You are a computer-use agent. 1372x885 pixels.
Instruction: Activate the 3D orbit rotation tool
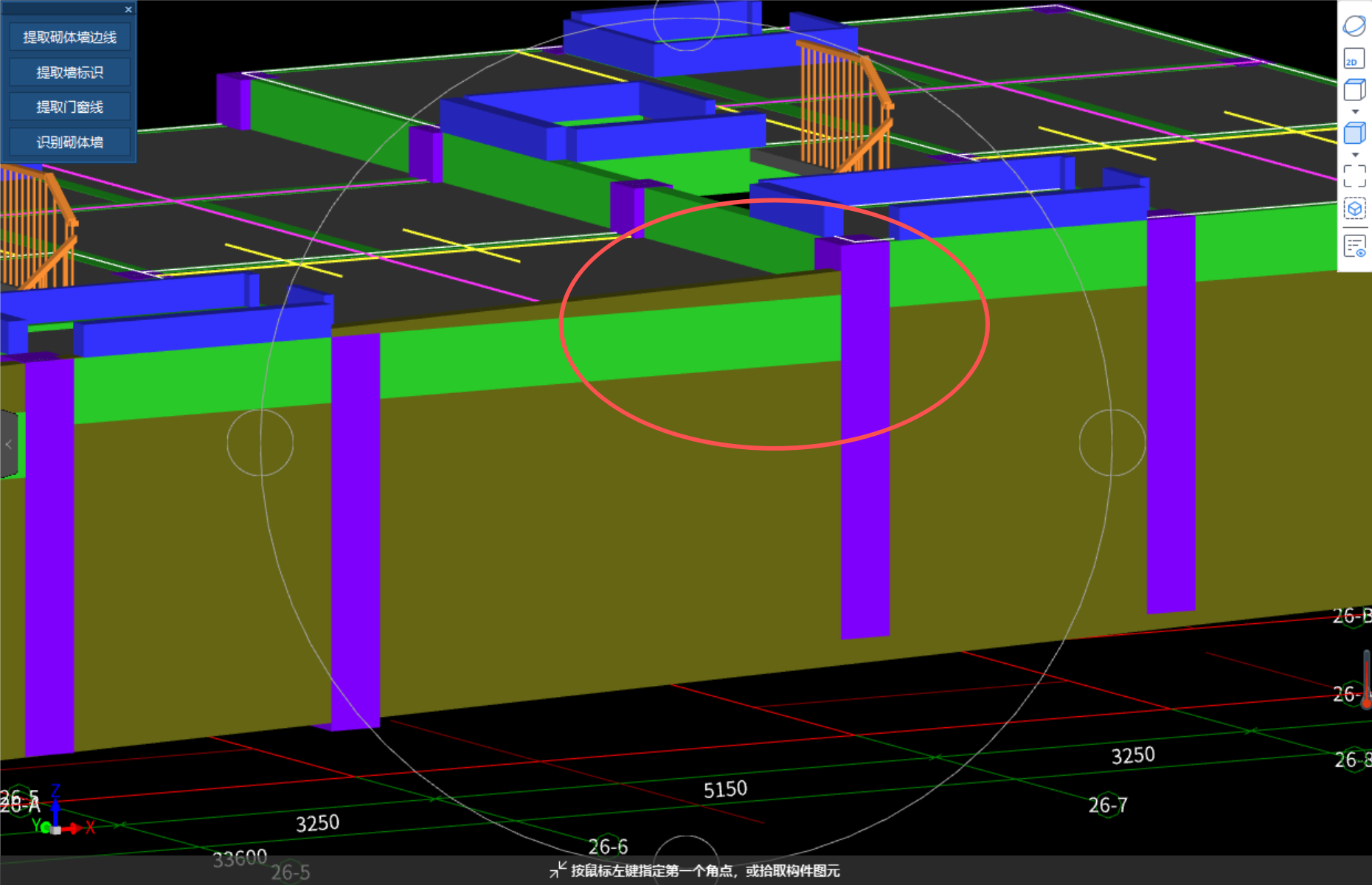click(x=1354, y=26)
